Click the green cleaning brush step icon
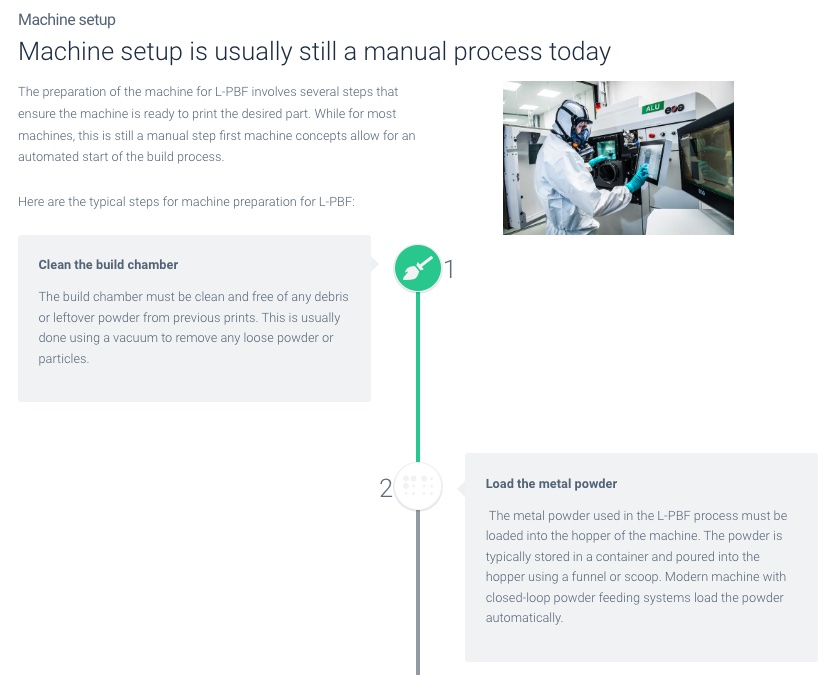The width and height of the screenshot is (836, 675). click(417, 268)
